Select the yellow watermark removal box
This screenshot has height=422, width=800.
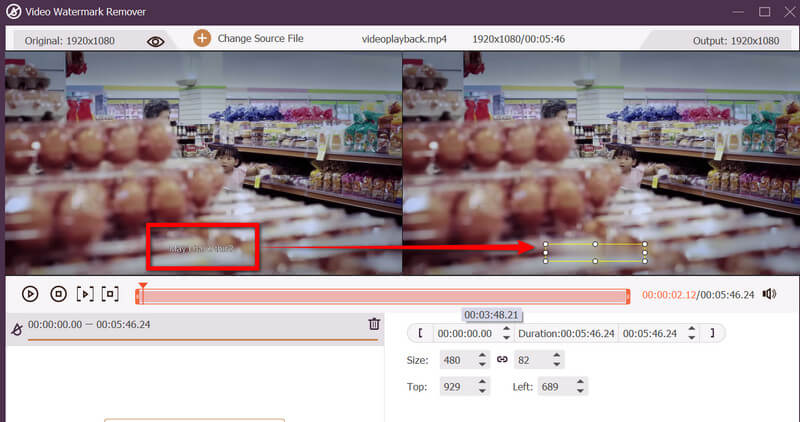pos(595,252)
